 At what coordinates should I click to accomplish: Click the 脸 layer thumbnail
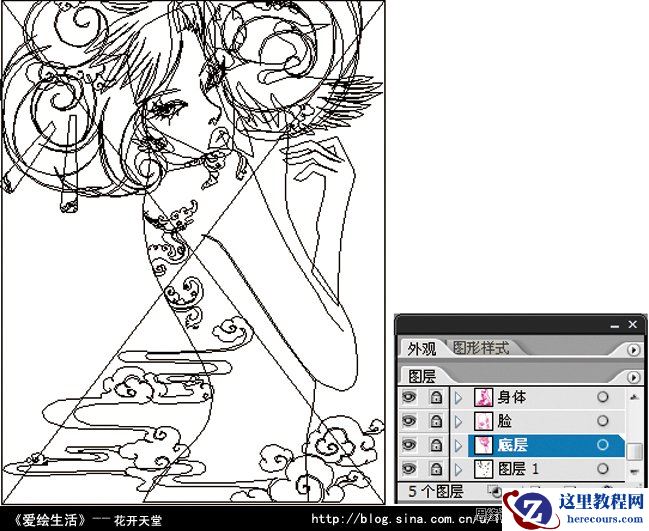(x=483, y=421)
